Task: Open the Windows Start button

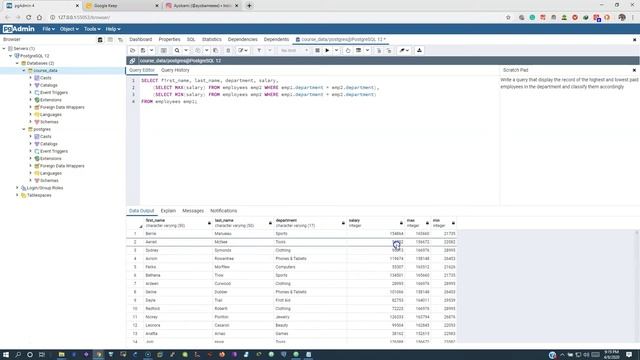Action: 6,355
